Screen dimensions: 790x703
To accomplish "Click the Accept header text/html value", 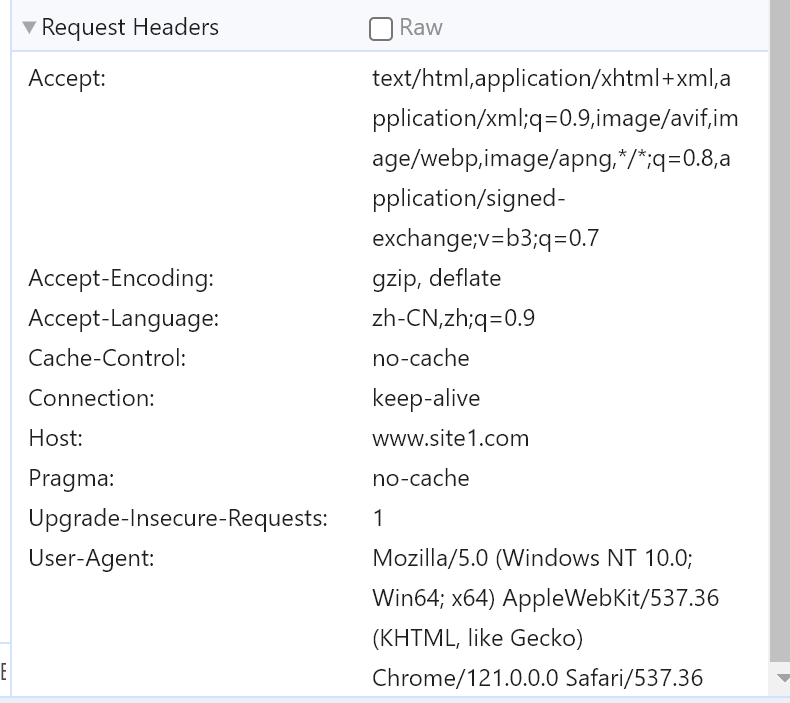I will (x=552, y=78).
